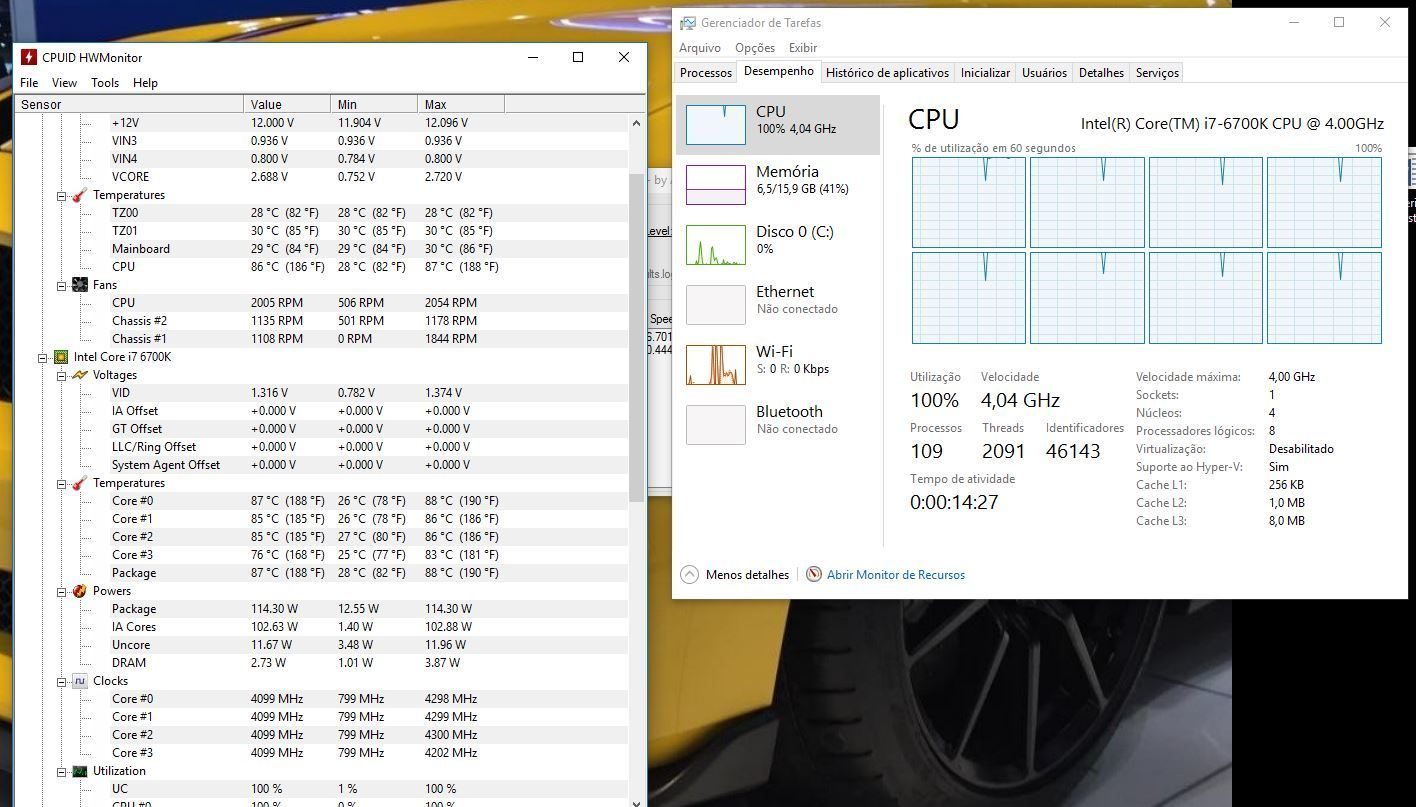The width and height of the screenshot is (1416, 807).
Task: Collapse the Powers tree node
Action: pos(61,592)
